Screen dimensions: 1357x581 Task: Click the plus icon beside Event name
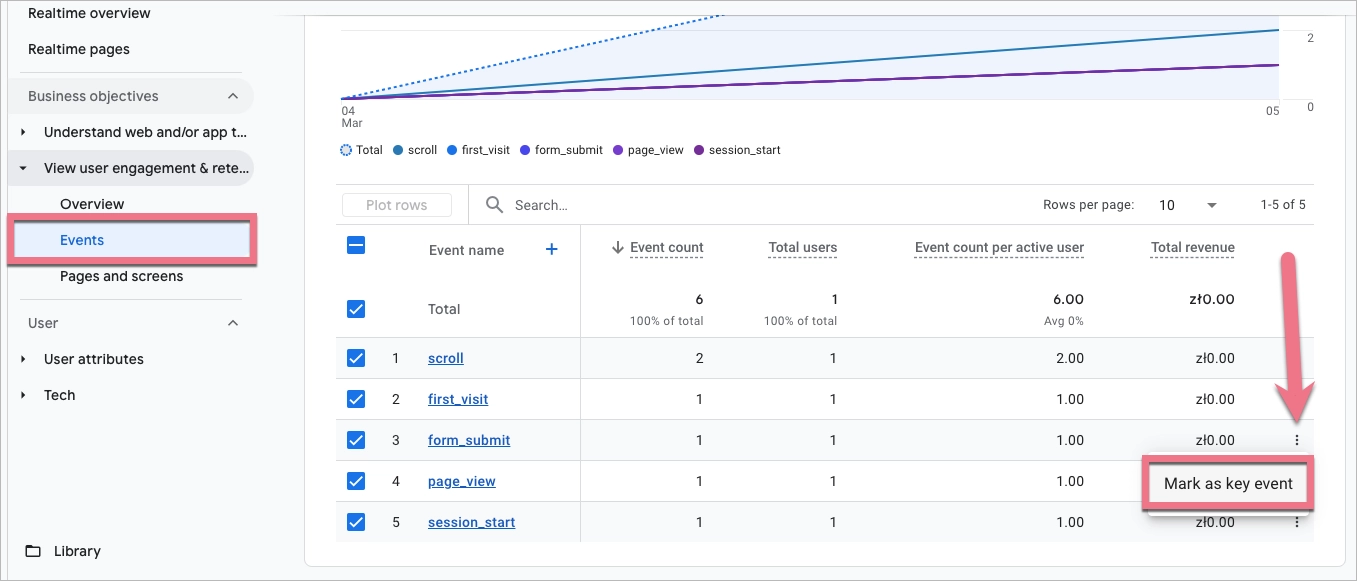[x=551, y=249]
